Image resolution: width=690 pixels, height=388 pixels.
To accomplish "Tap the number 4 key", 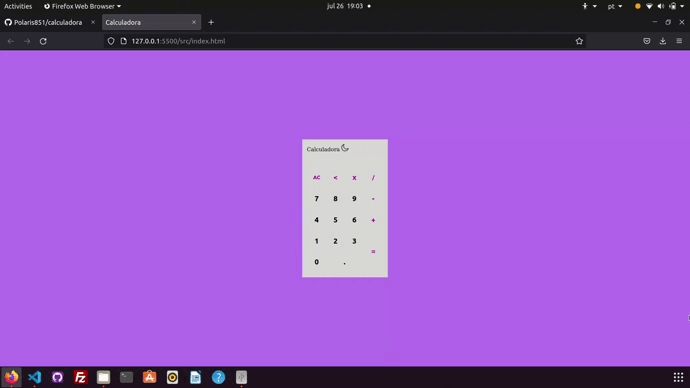I will click(316, 220).
